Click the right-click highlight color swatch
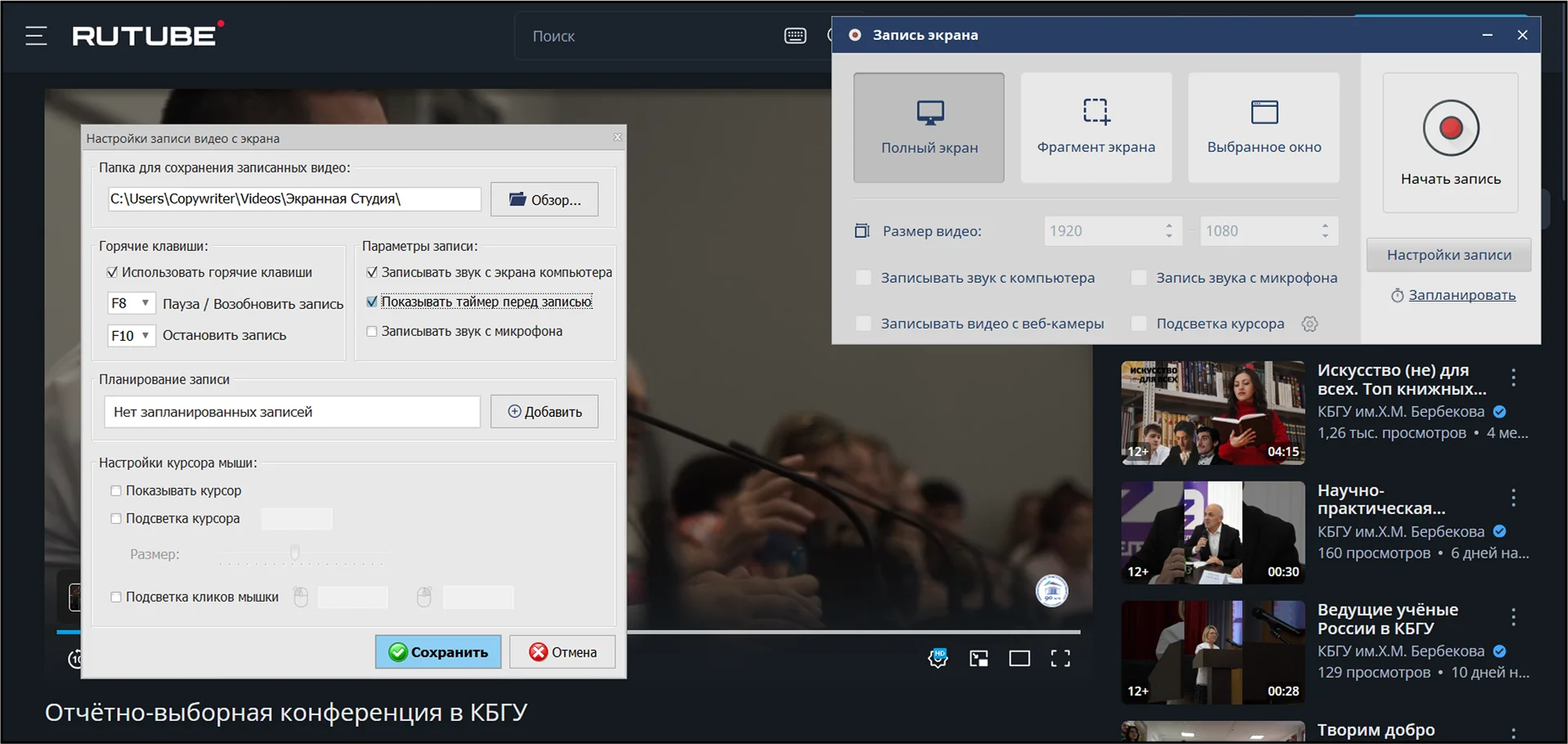This screenshot has height=744, width=1568. 478,597
